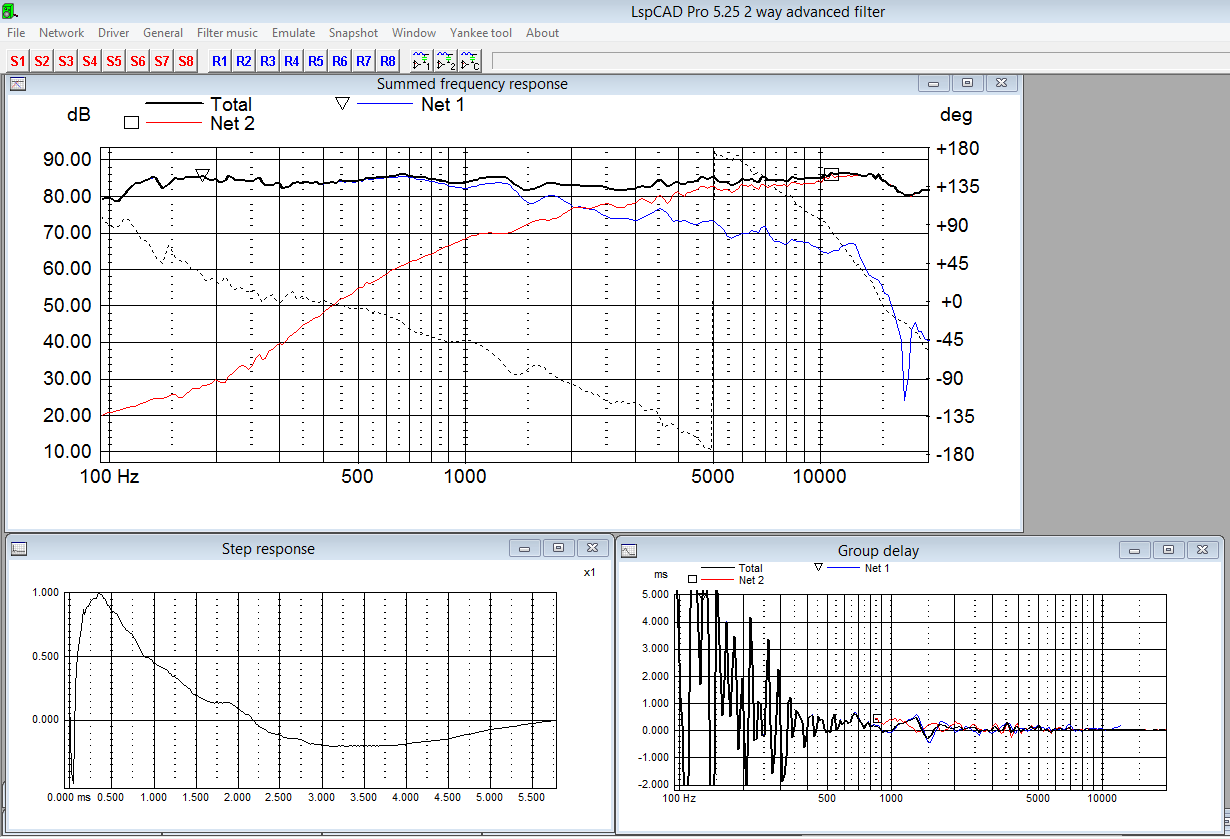Click the S7 snapshot store button
Image resolution: width=1230 pixels, height=839 pixels.
click(x=162, y=61)
